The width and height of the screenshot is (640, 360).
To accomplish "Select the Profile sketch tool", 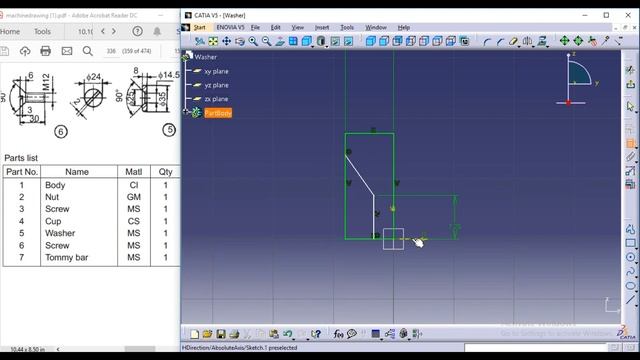I will [x=630, y=230].
